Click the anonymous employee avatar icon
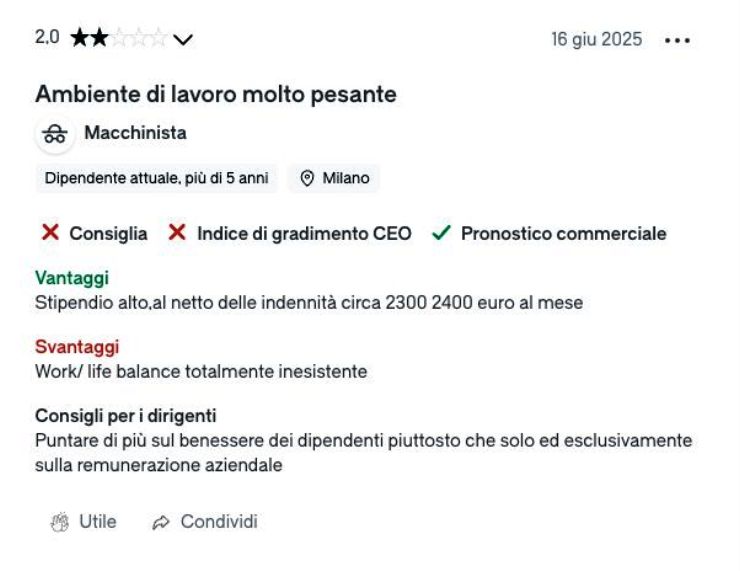Screen dimensions: 740x571 tap(55, 134)
